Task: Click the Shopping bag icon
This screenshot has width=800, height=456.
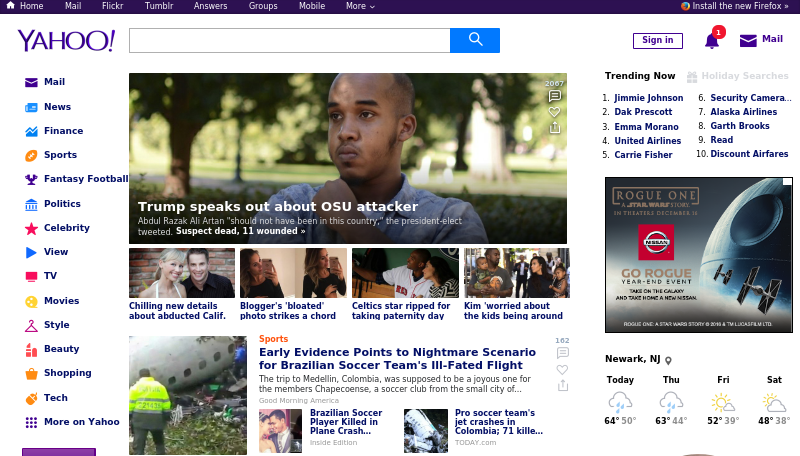Action: click(x=31, y=373)
